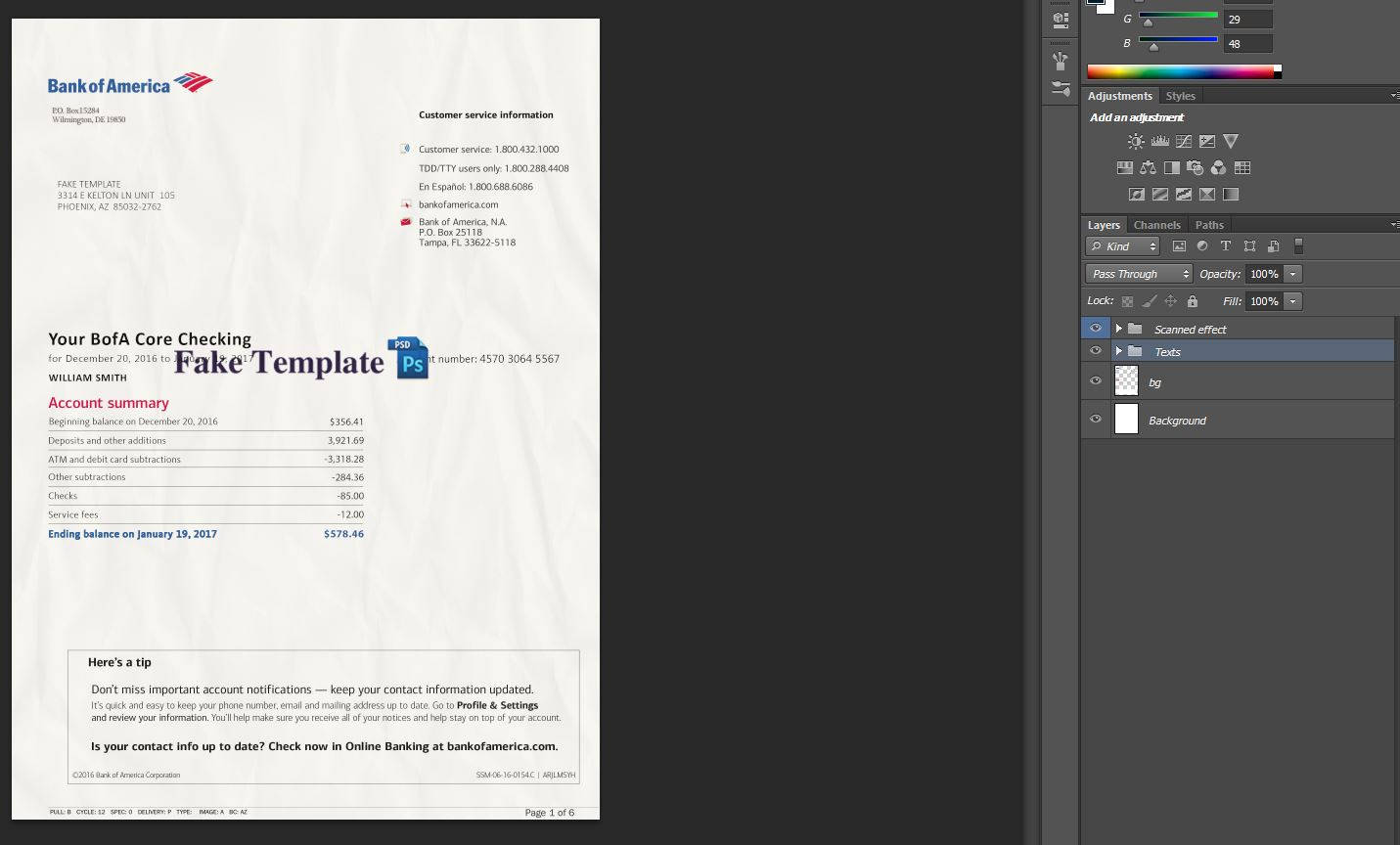Image resolution: width=1400 pixels, height=845 pixels.
Task: Click the Color Balance scales icon
Action: point(1148,168)
